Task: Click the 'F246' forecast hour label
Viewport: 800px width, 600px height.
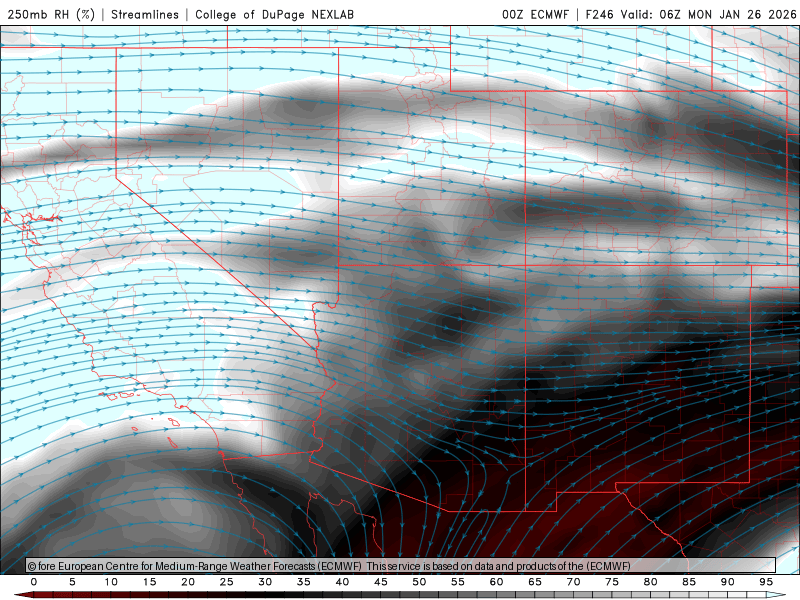Action: [x=599, y=14]
